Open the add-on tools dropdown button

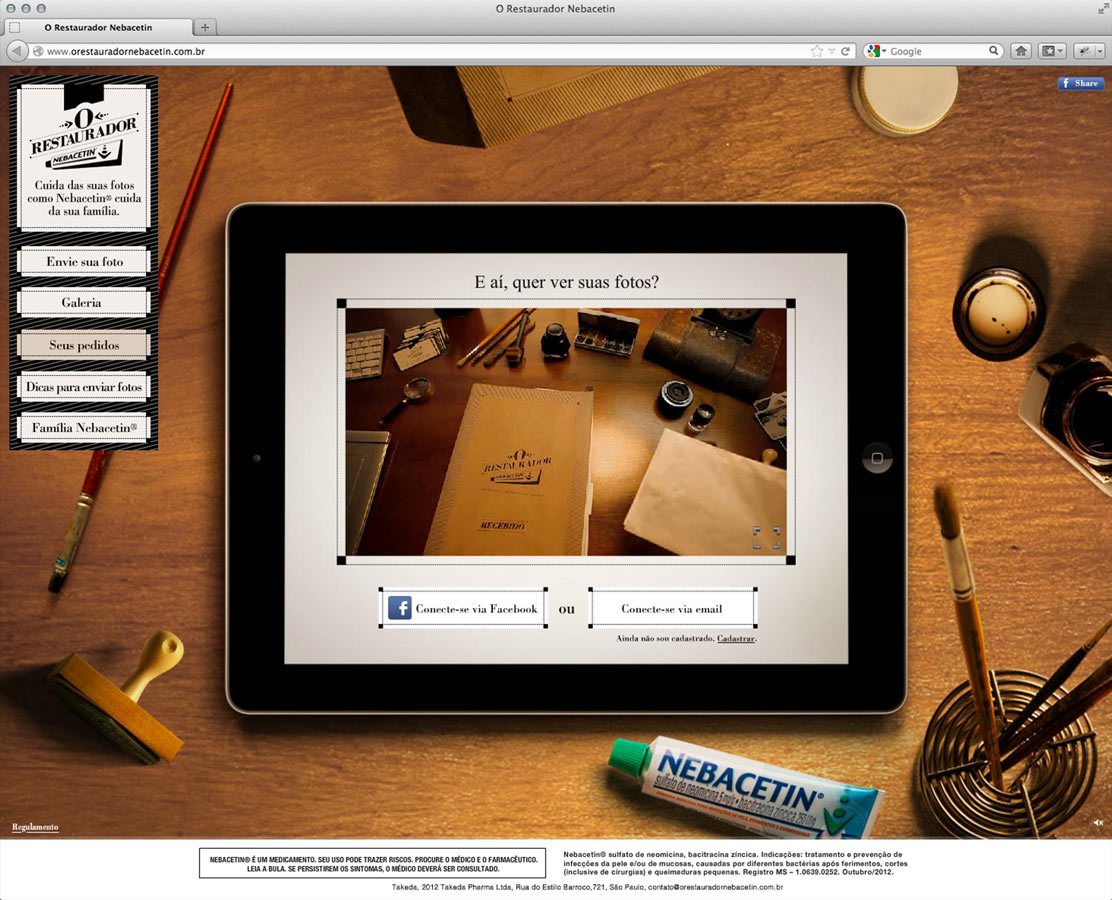click(1089, 51)
